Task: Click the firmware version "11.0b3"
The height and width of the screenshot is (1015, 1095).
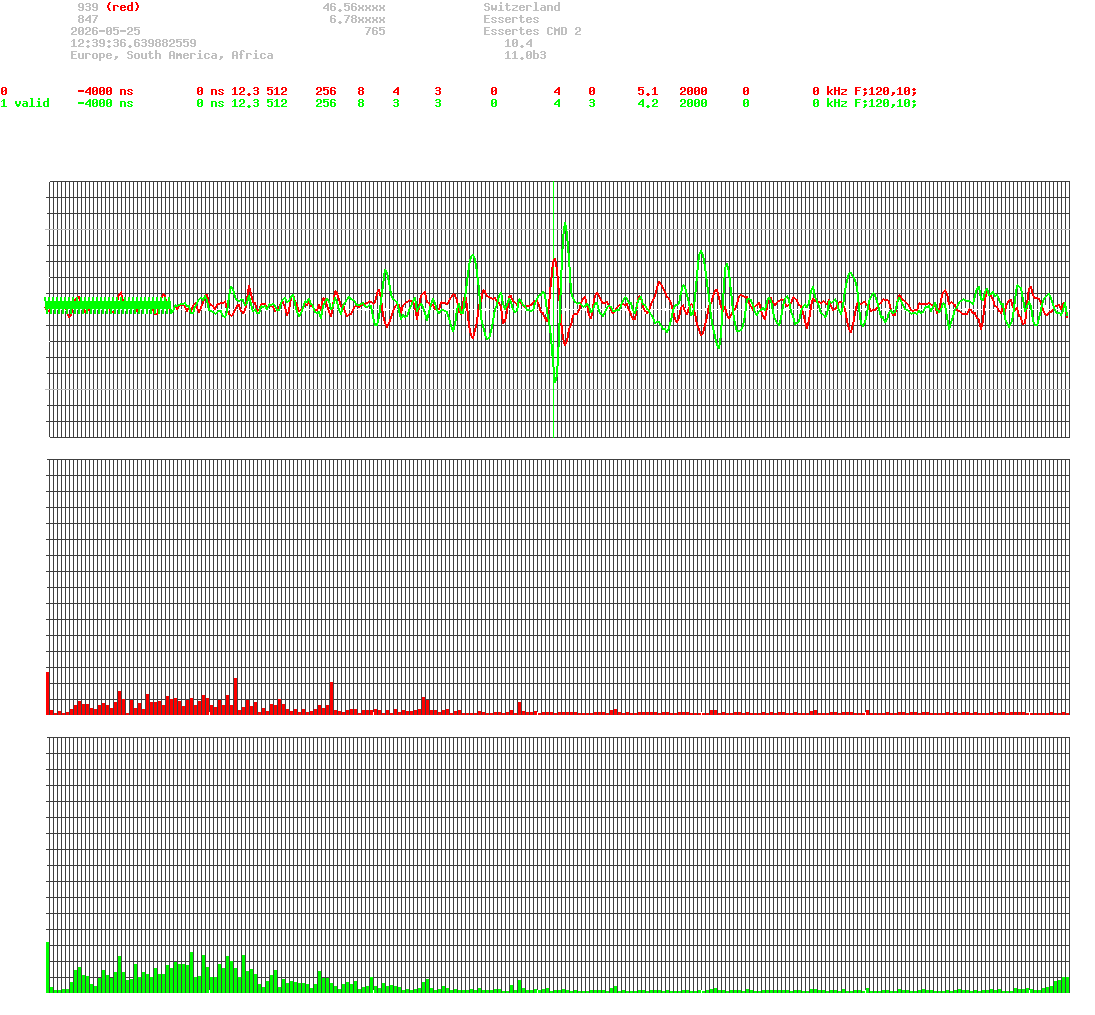Action: point(525,55)
